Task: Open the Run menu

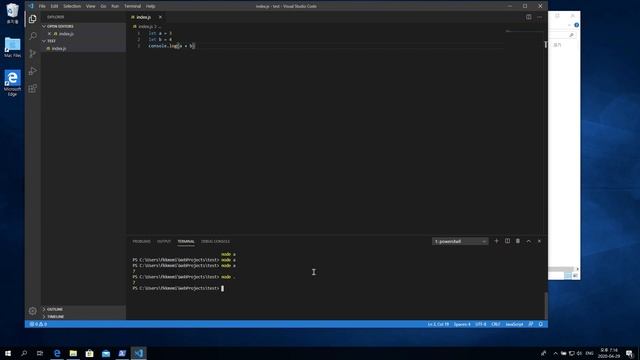Action: pyautogui.click(x=115, y=6)
